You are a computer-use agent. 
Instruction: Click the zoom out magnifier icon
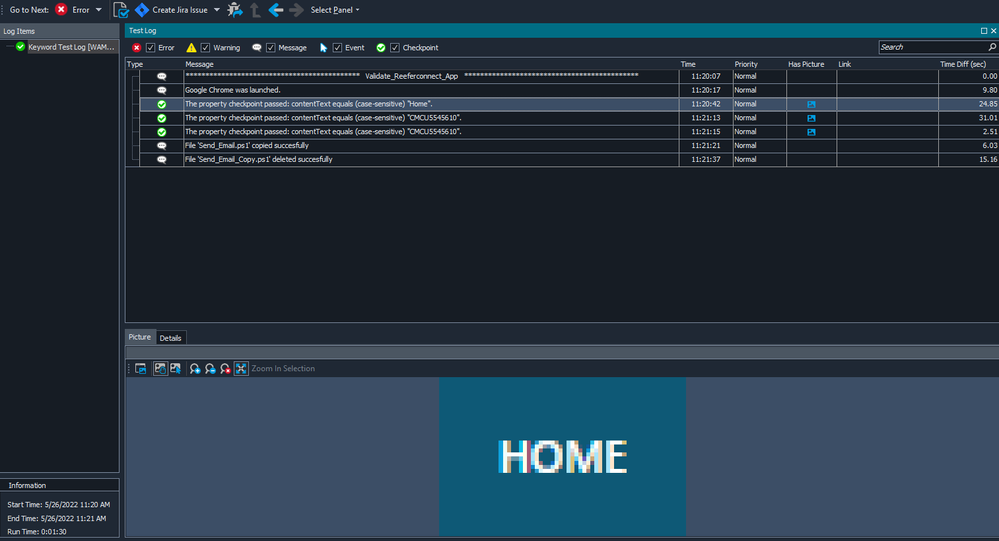210,369
